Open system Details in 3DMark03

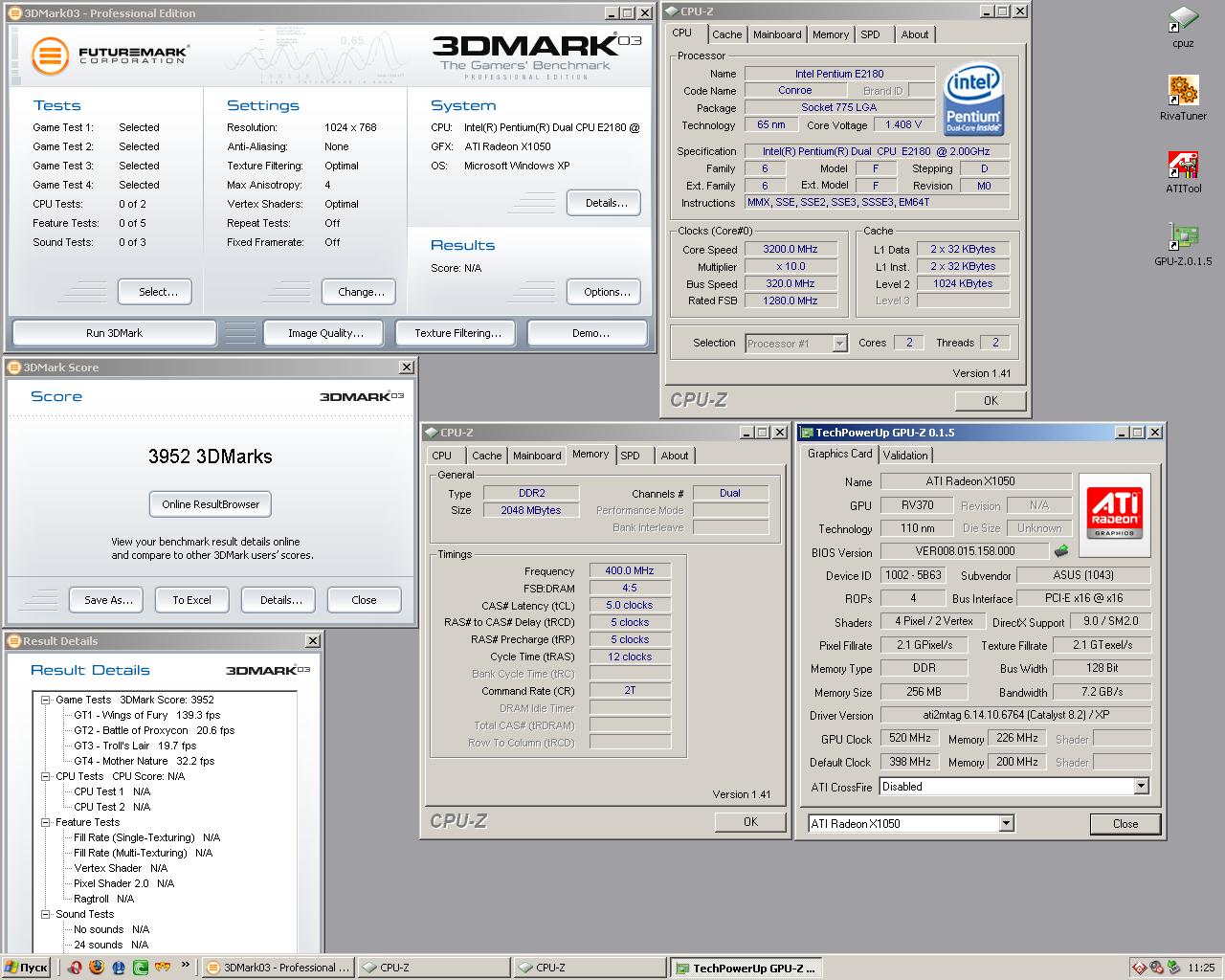coord(606,203)
